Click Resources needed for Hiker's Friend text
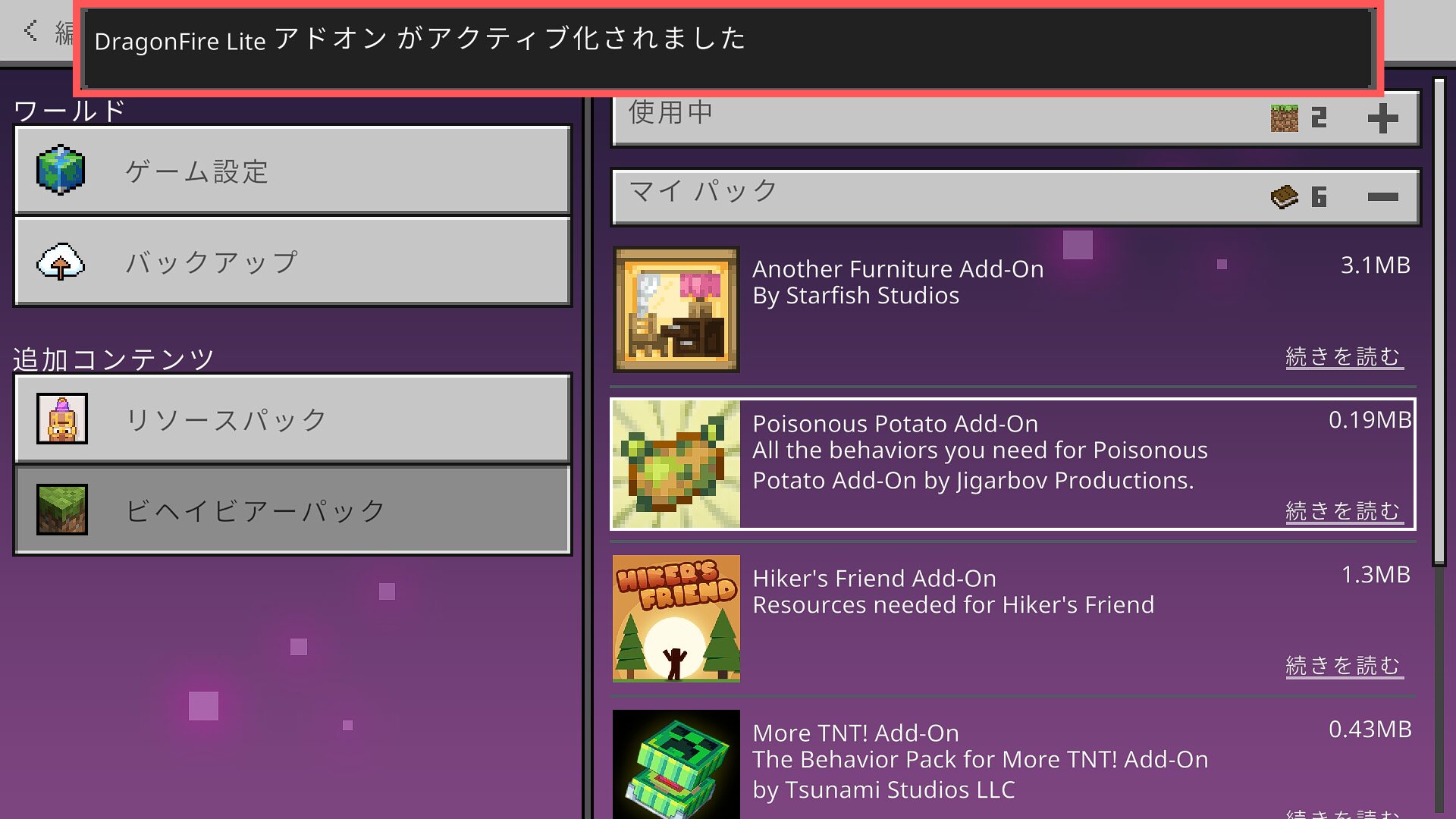This screenshot has height=819, width=1456. [953, 605]
